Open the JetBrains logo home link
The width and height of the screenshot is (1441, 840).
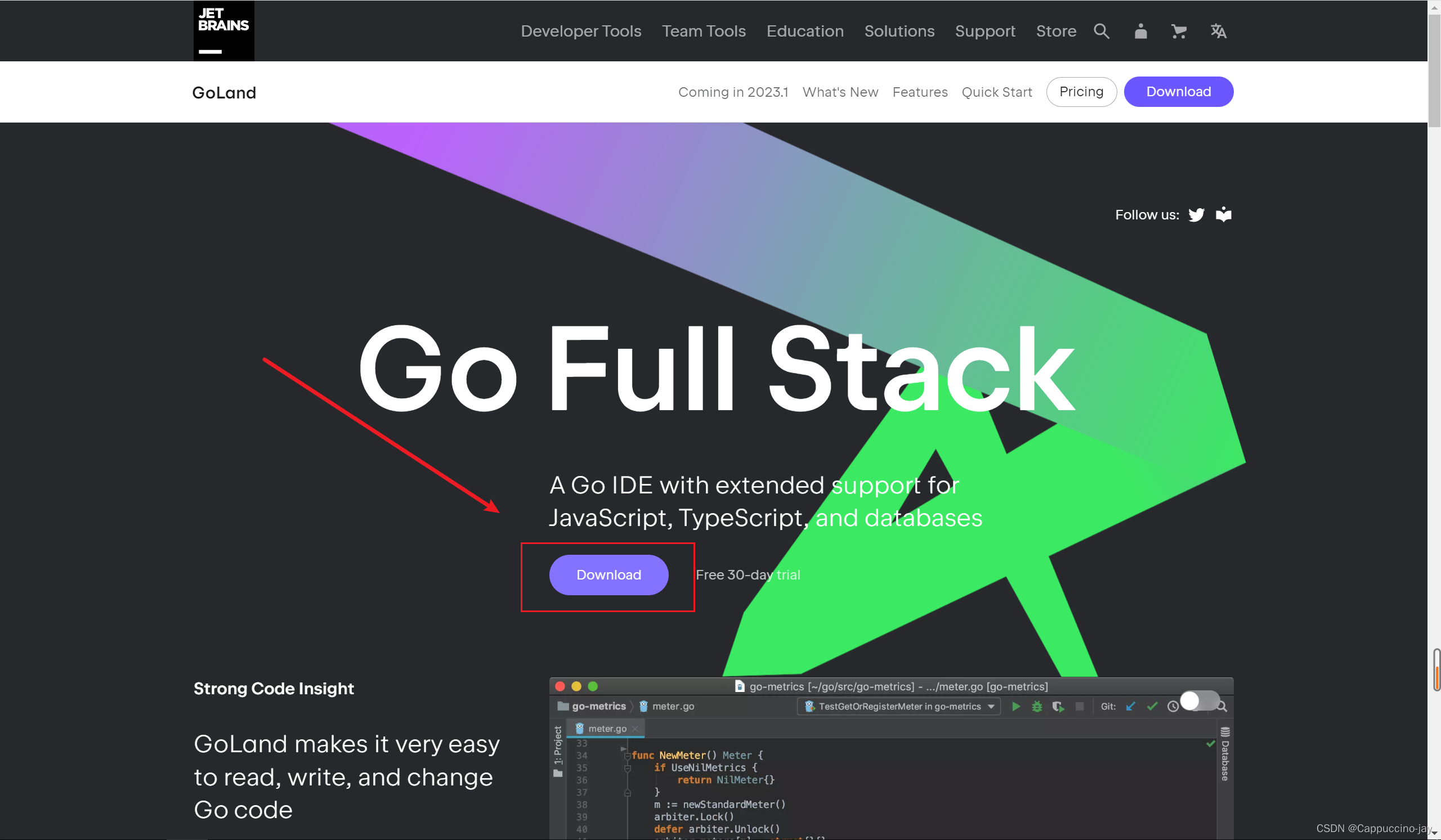point(223,31)
